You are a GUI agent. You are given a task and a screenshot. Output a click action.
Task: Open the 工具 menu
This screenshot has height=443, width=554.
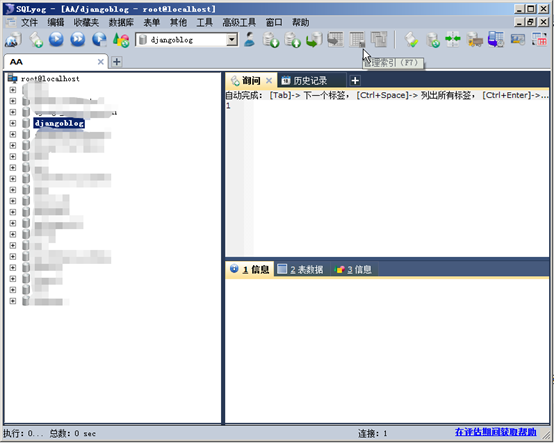pos(205,23)
